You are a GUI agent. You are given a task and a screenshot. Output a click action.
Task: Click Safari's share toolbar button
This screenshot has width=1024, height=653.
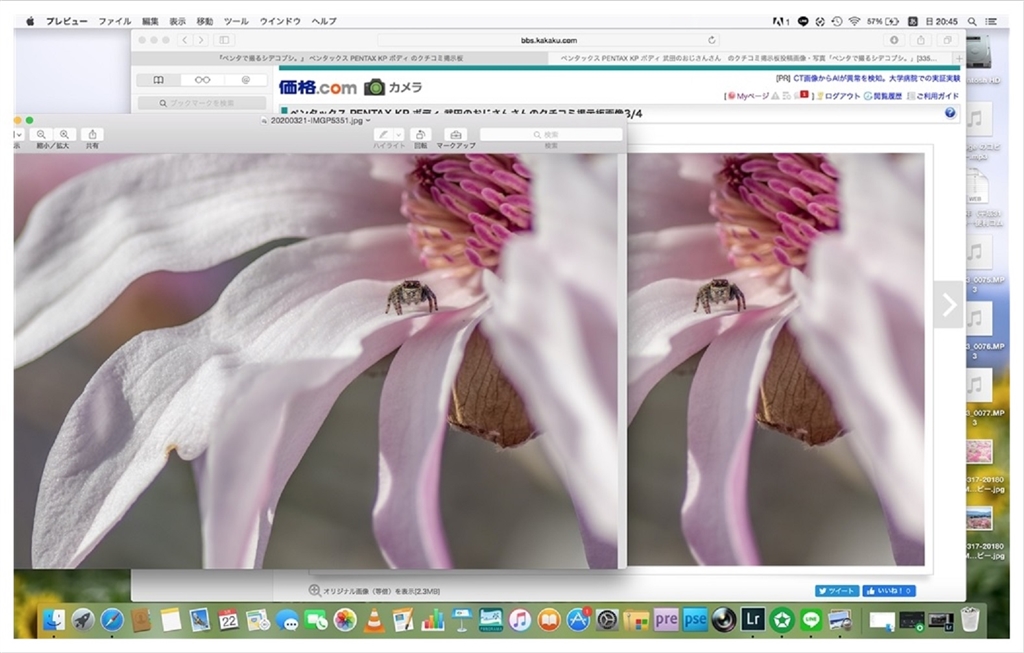tap(921, 40)
